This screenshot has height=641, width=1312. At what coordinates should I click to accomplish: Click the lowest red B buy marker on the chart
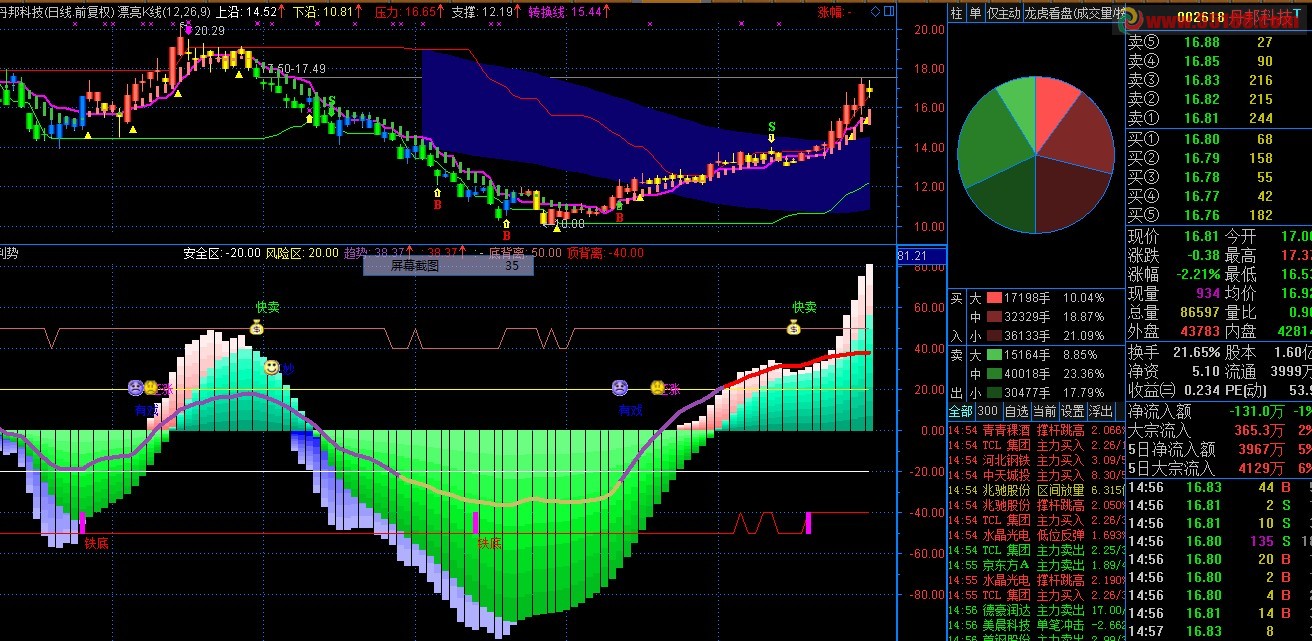tap(506, 235)
